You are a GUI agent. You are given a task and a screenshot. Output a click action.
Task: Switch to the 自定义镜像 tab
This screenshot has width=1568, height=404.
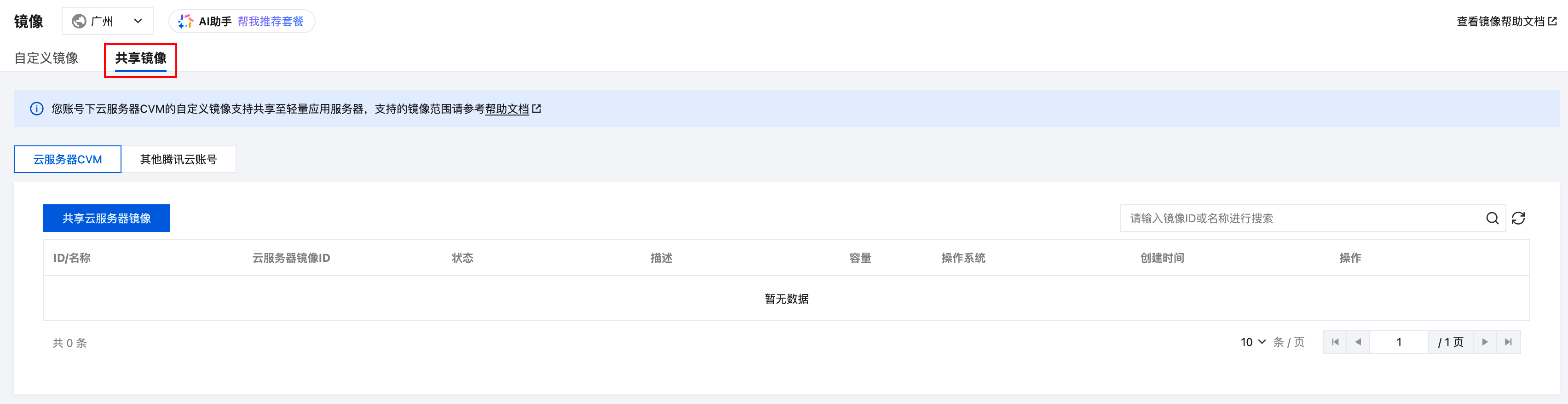coord(46,58)
